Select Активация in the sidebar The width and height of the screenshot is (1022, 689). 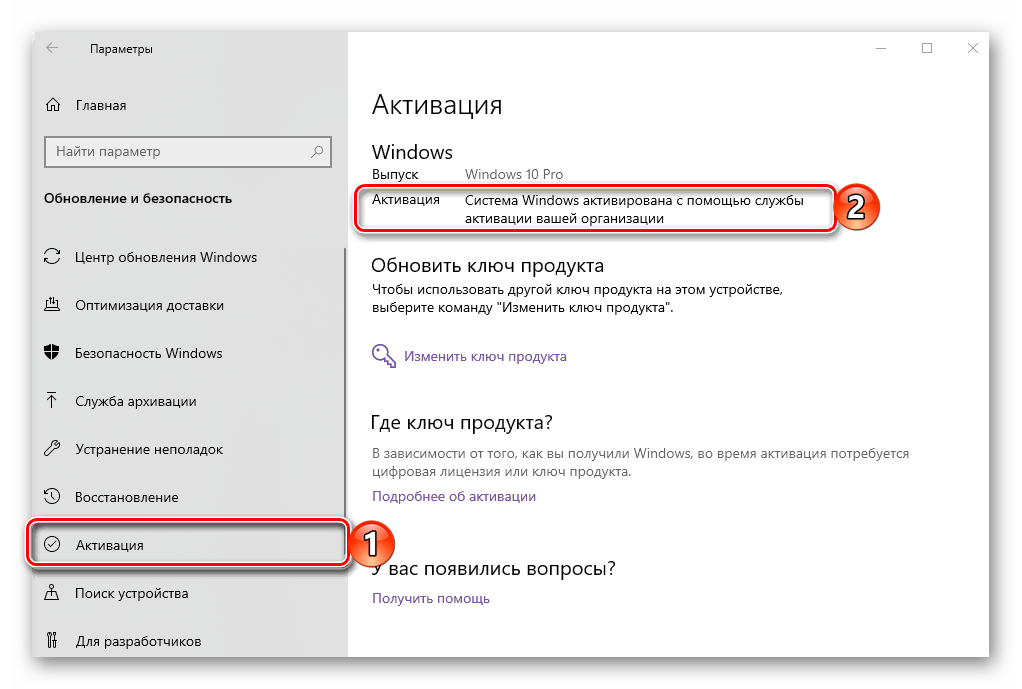tap(187, 544)
